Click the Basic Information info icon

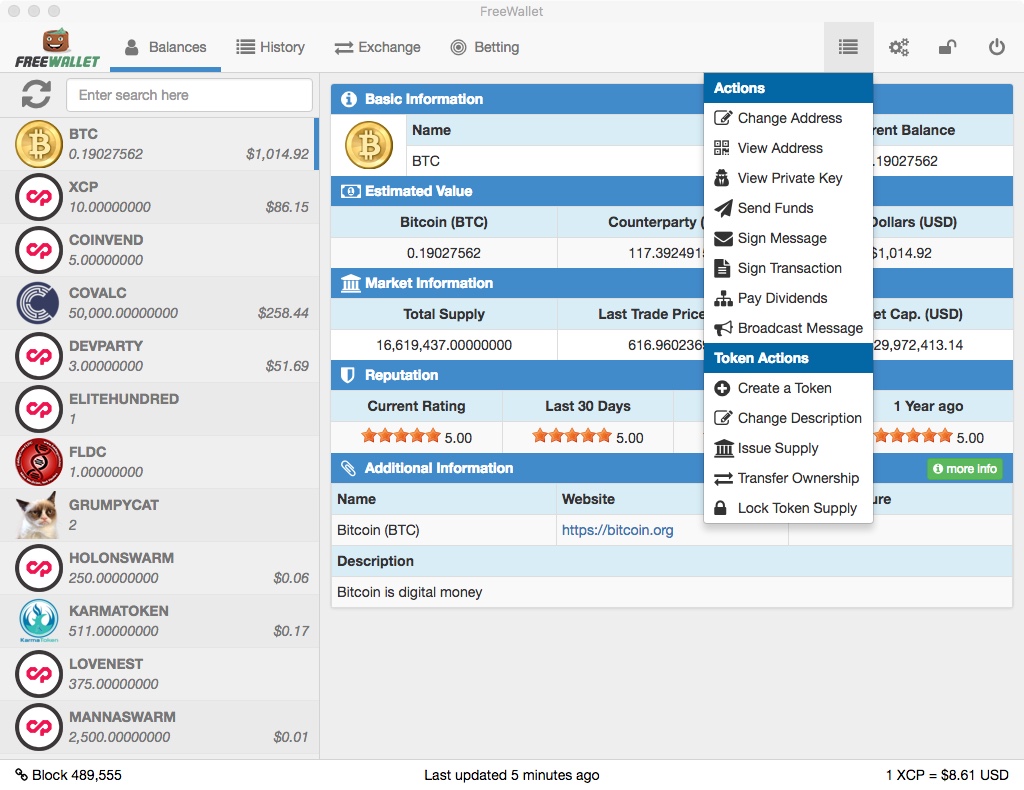349,99
